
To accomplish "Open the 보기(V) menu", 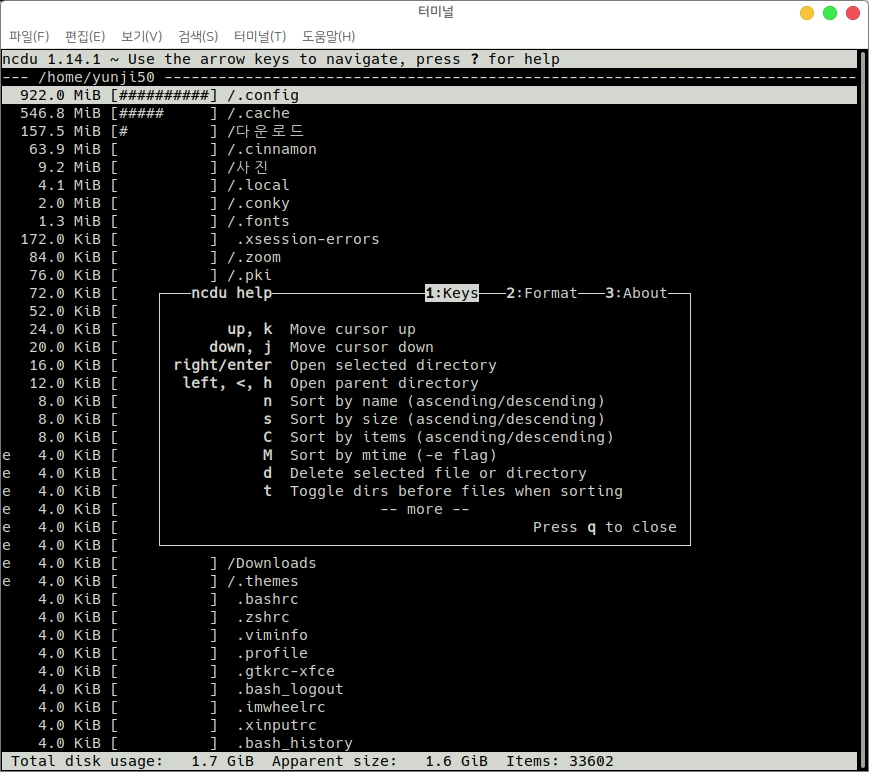I will (x=141, y=37).
